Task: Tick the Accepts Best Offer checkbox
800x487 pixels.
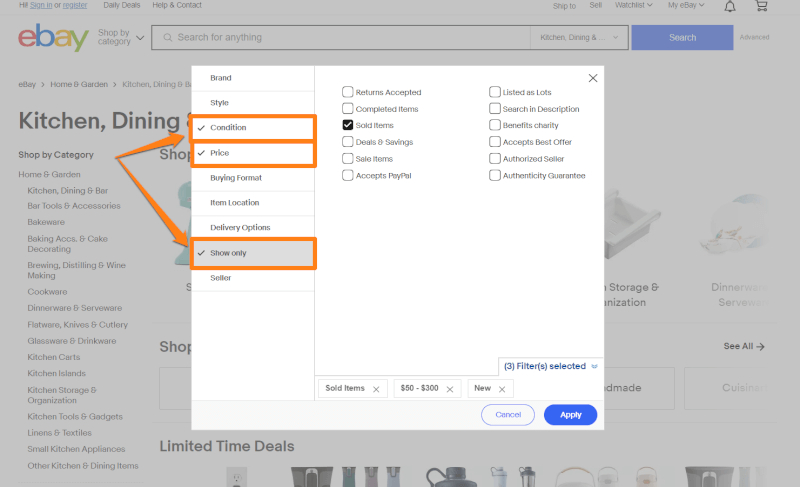Action: 495,142
